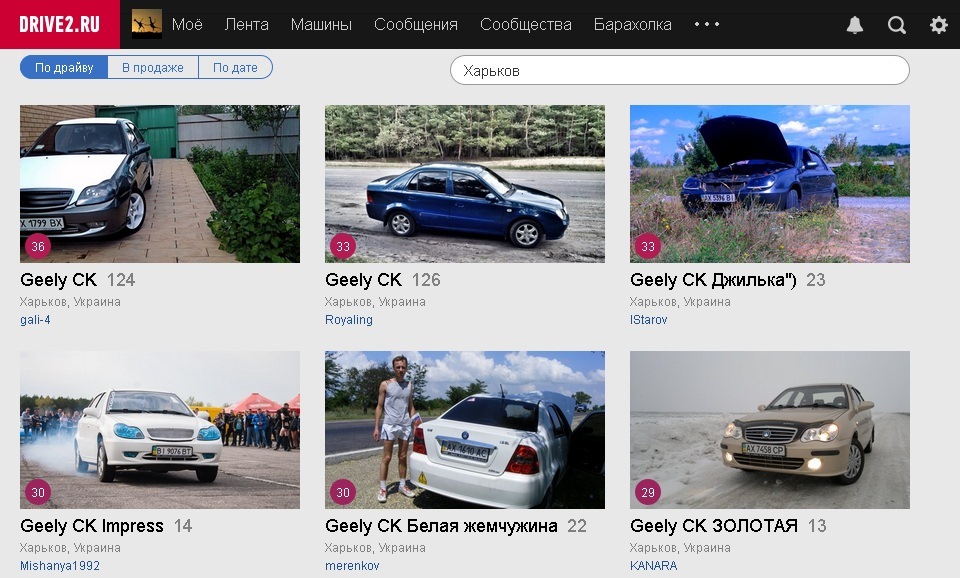Click the user avatar picture in header
The image size is (960, 578).
coord(147,24)
